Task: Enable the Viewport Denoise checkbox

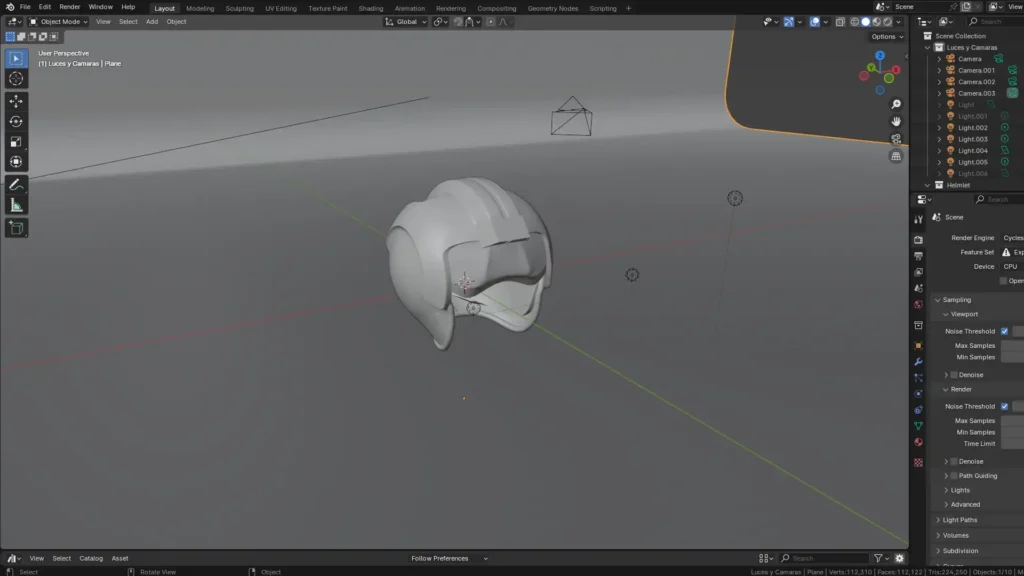Action: point(954,375)
